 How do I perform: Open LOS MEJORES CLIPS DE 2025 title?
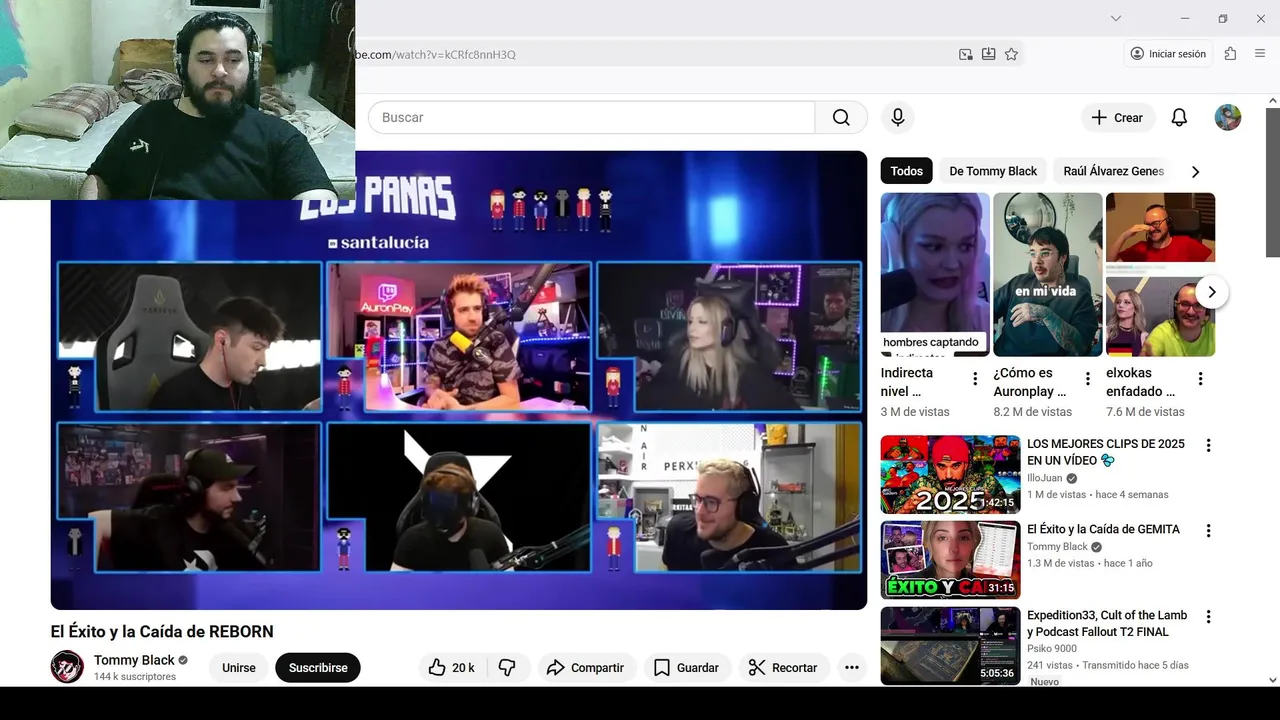coord(1106,452)
